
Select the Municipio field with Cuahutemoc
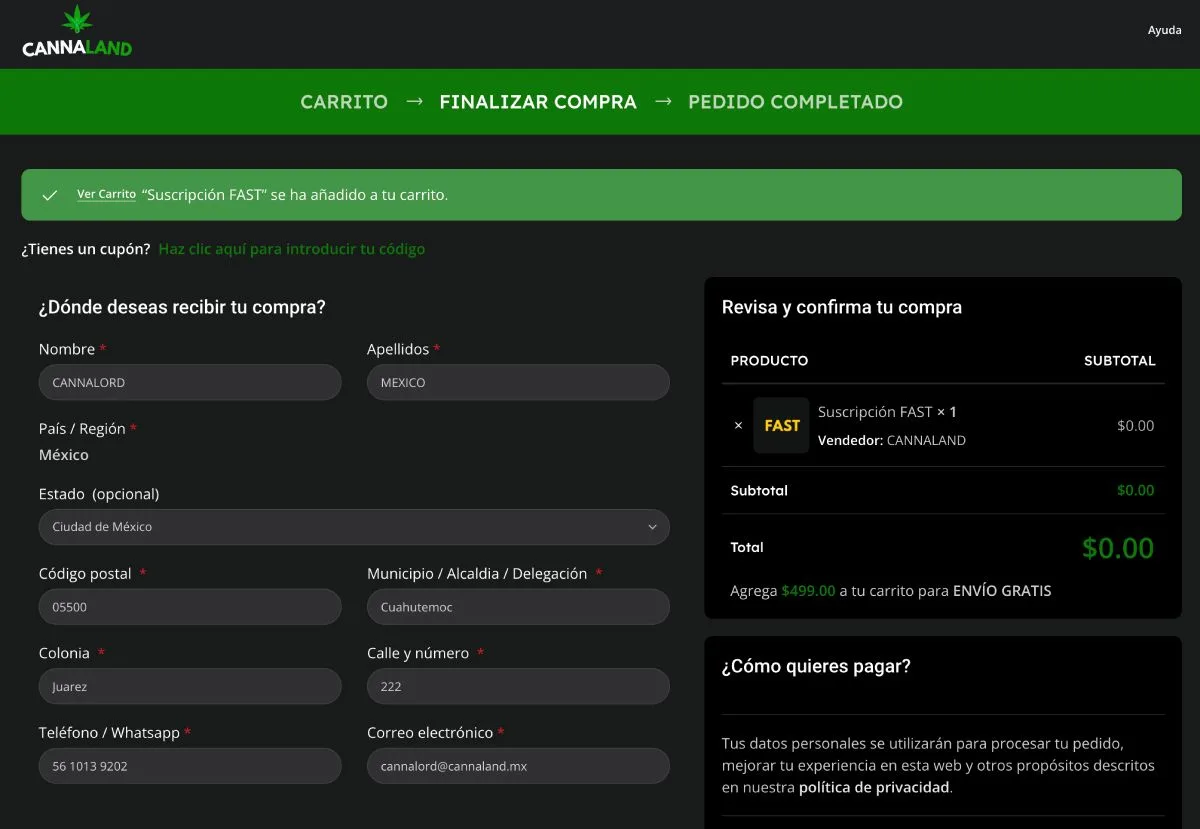(518, 607)
